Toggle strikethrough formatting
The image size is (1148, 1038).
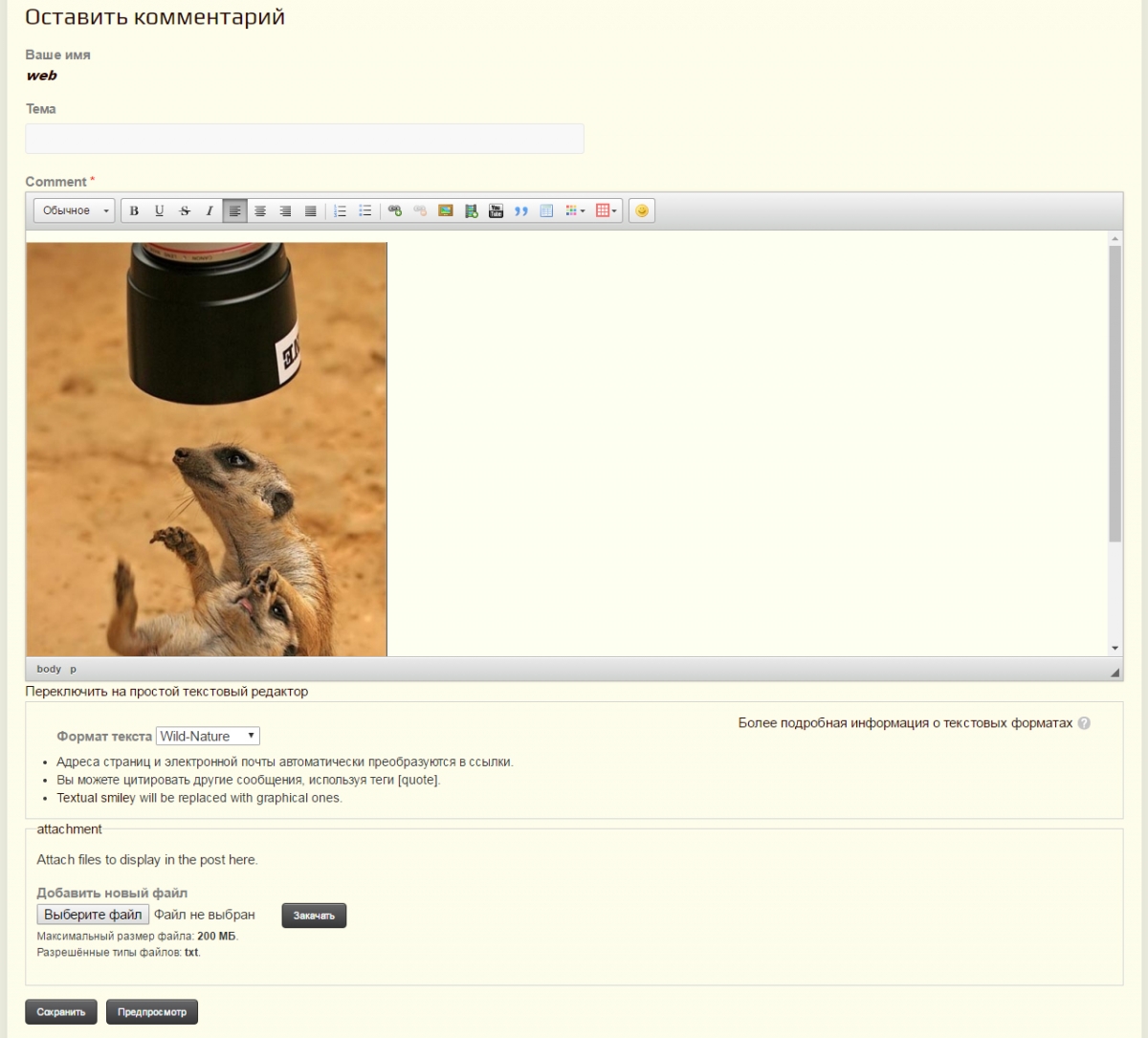(185, 210)
